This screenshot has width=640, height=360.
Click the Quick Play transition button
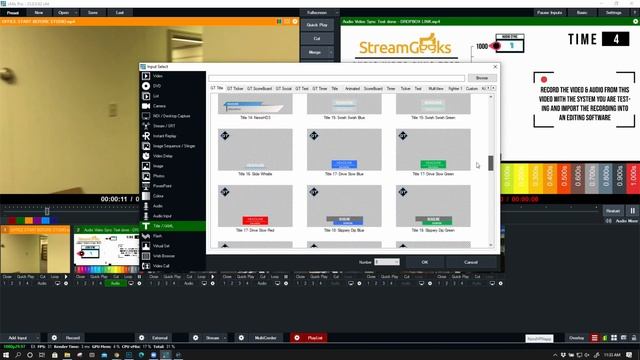317,25
